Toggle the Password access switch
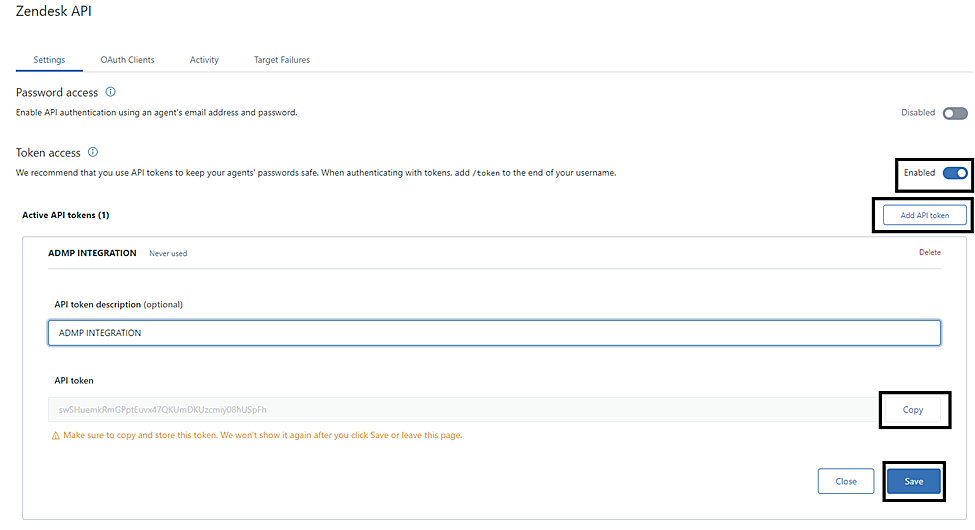The image size is (975, 530). [955, 113]
